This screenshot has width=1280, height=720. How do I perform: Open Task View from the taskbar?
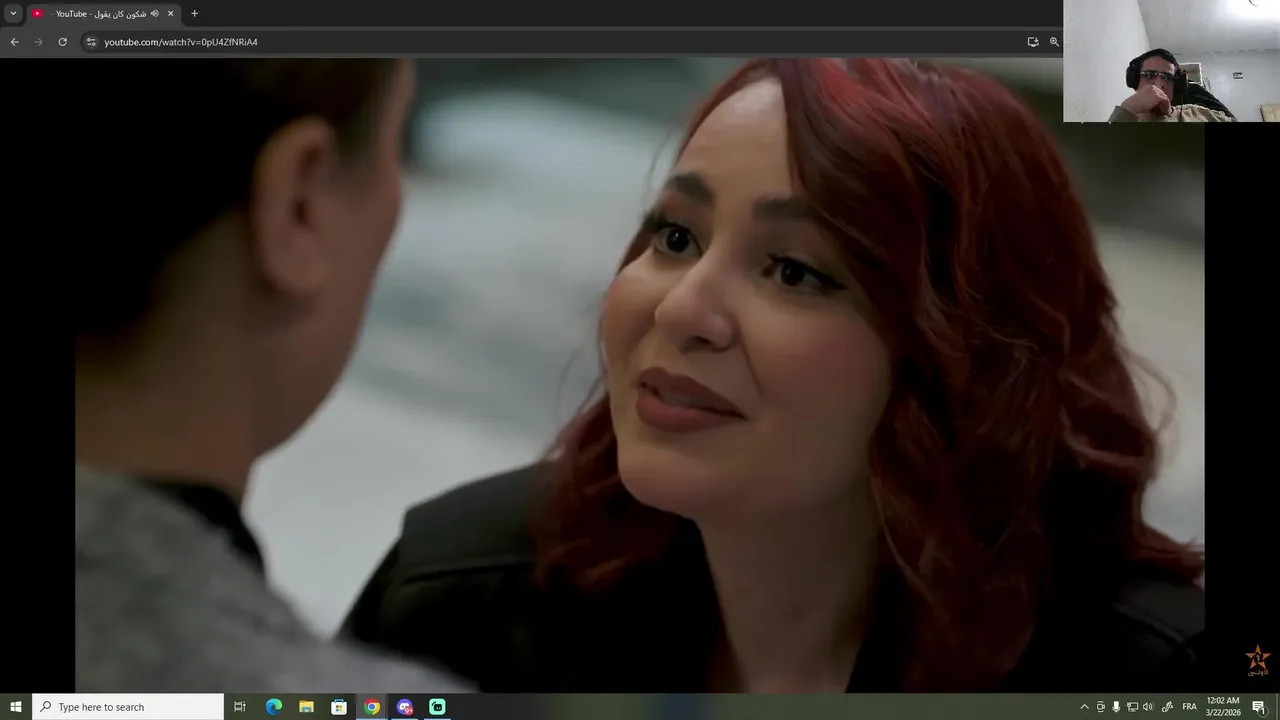tap(240, 707)
